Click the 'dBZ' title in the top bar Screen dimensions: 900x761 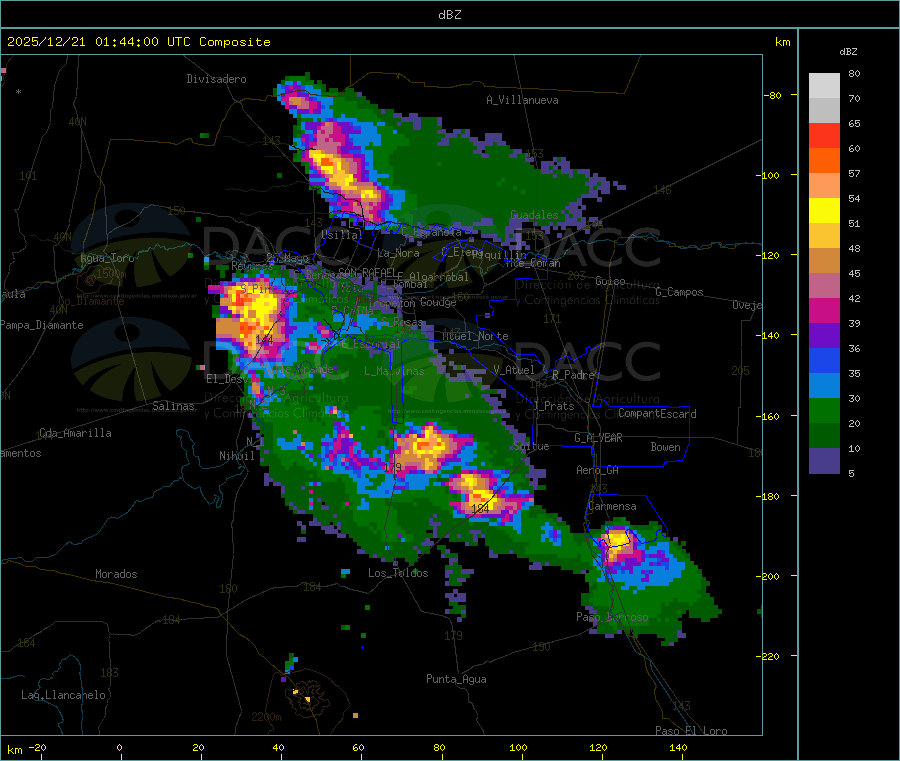[x=449, y=15]
